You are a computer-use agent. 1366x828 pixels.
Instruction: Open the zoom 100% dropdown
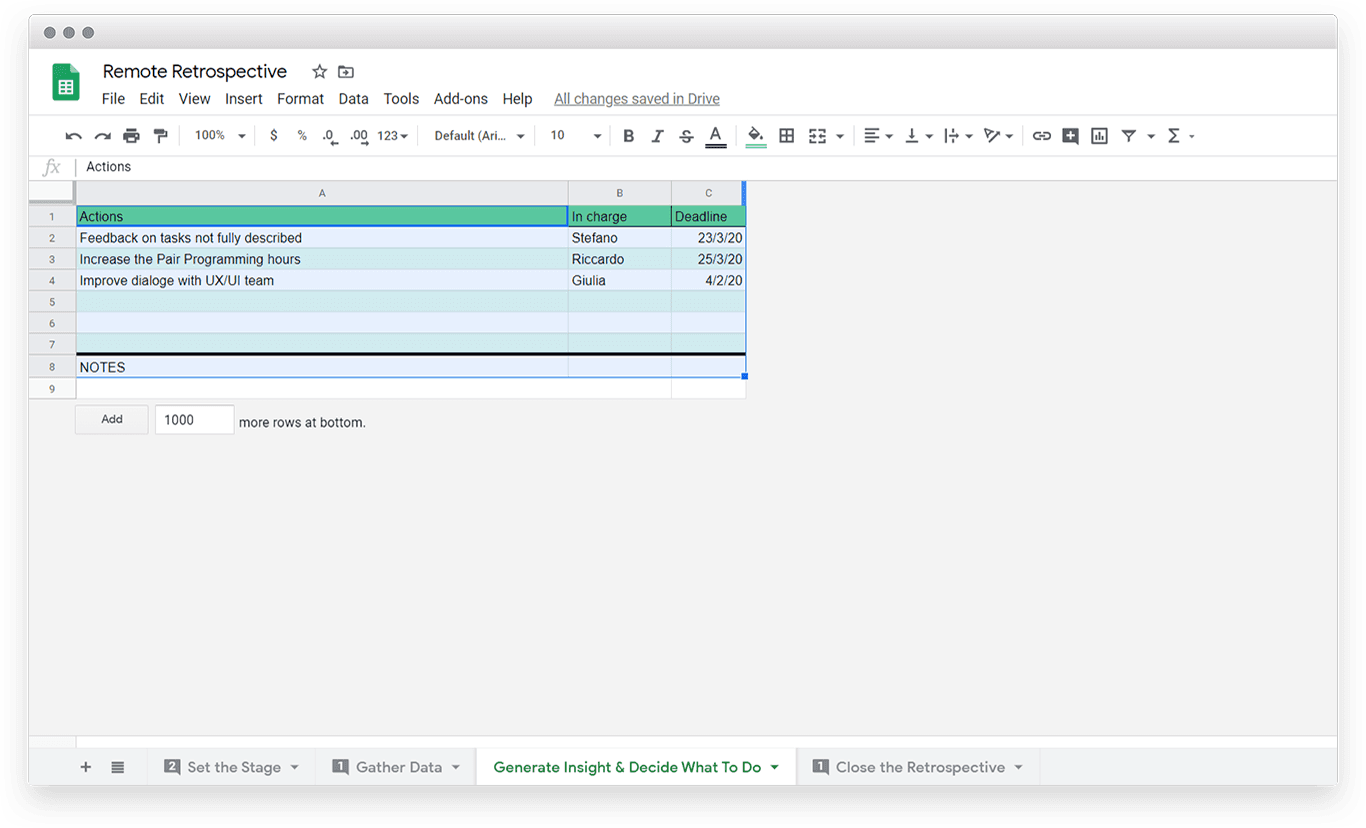pos(220,136)
